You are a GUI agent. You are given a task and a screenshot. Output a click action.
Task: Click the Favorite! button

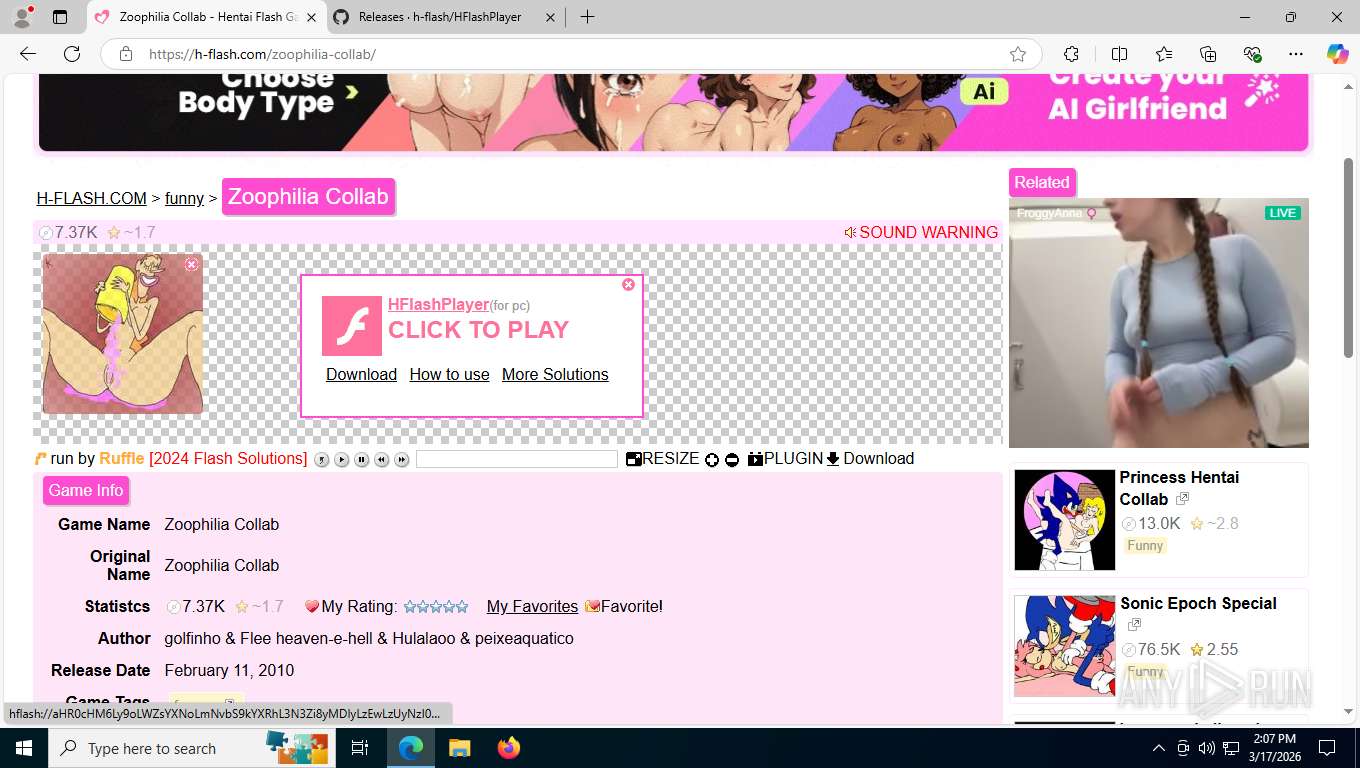click(624, 606)
